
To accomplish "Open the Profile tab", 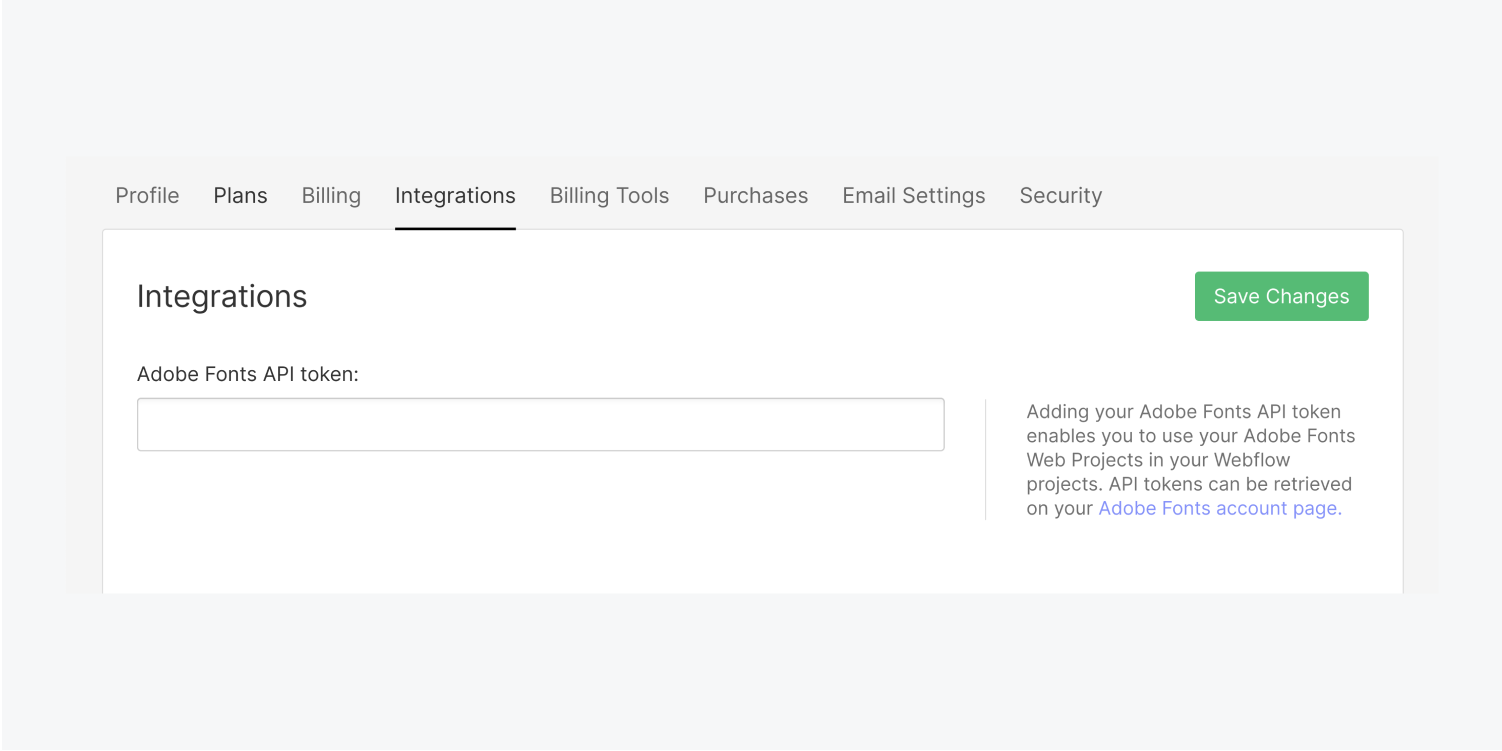I will pos(147,196).
